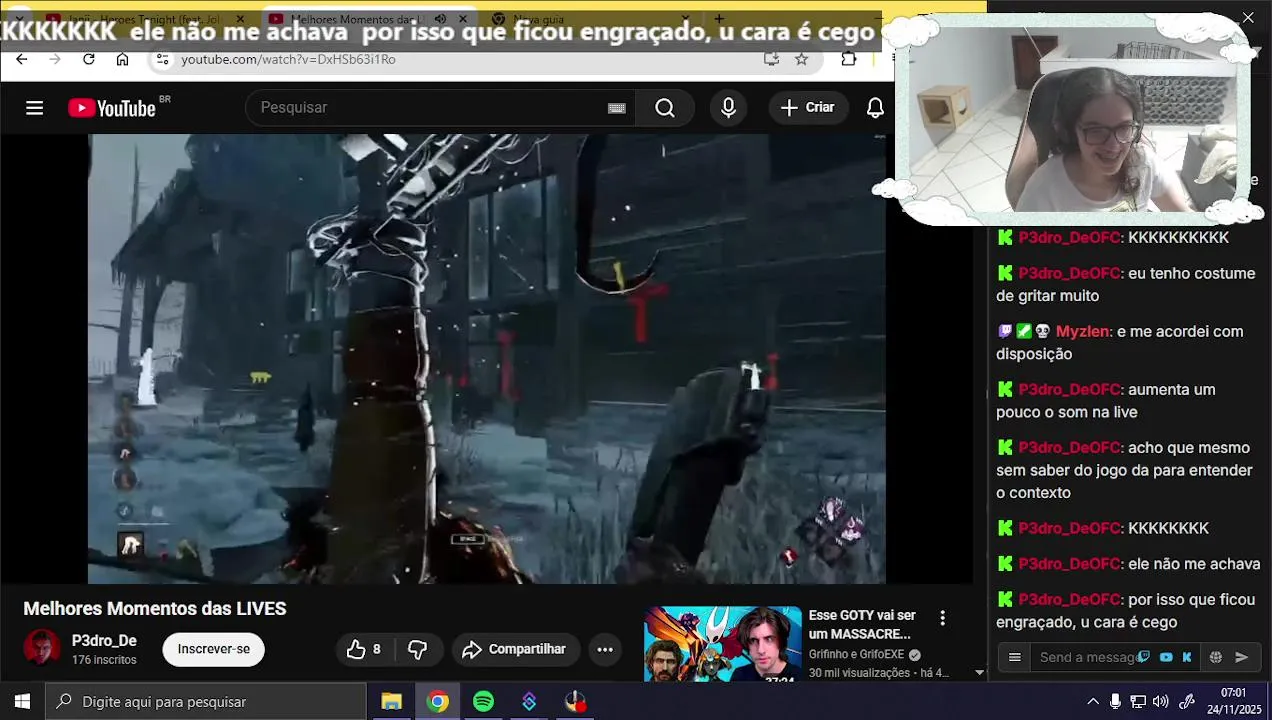This screenshot has height=720, width=1272.
Task: Open the tray microphone icon
Action: coord(1116,702)
